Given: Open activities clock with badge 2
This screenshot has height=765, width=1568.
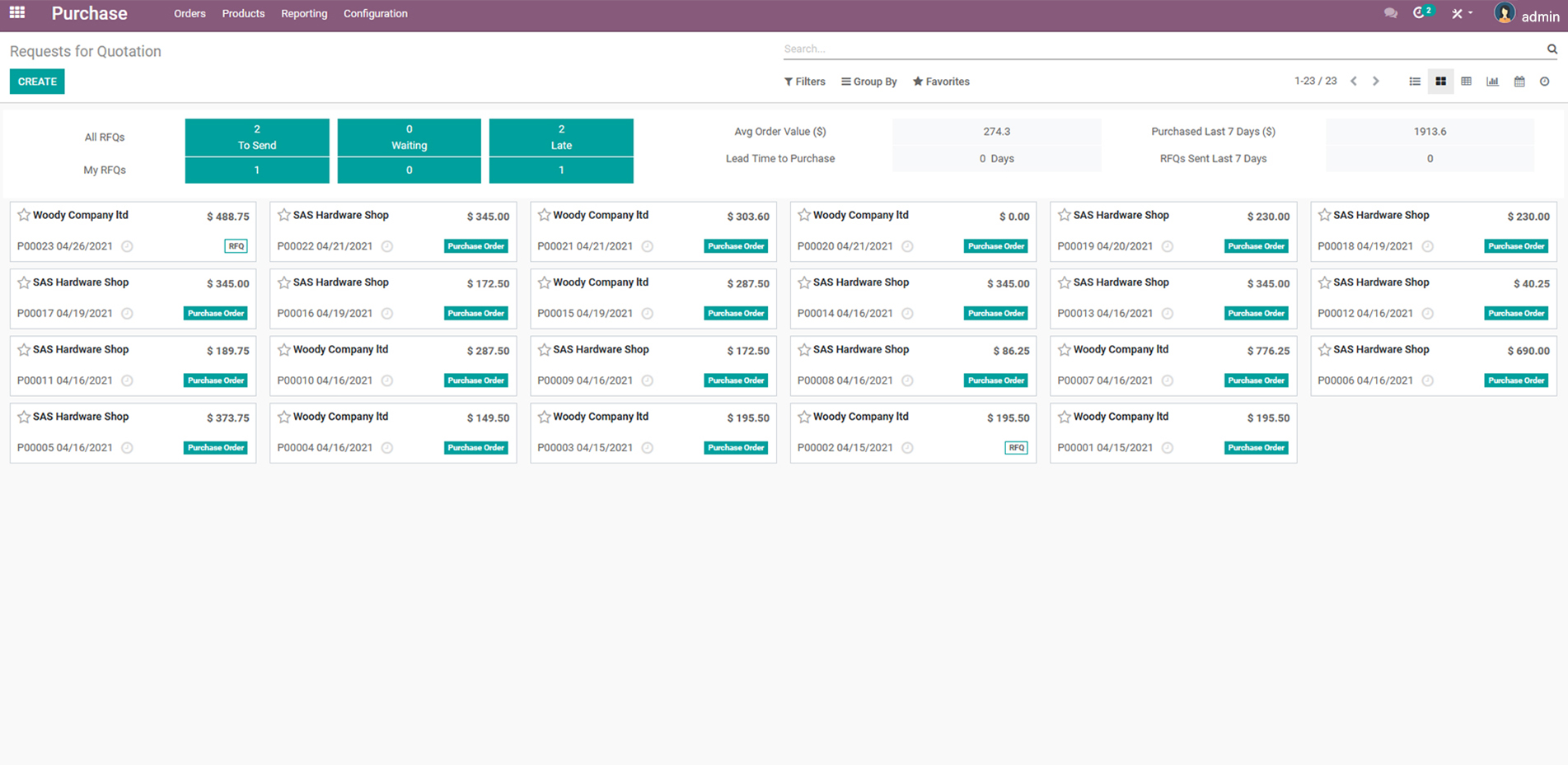Looking at the screenshot, I should coord(1421,13).
